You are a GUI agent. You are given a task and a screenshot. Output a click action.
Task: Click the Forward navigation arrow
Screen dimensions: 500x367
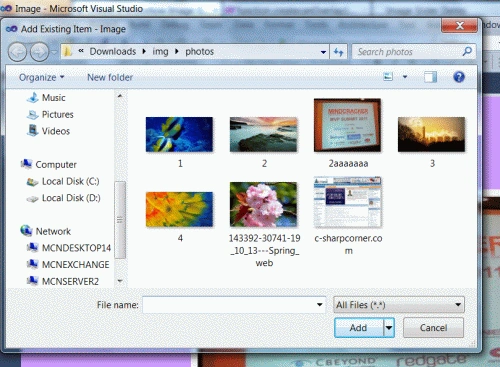click(x=39, y=52)
